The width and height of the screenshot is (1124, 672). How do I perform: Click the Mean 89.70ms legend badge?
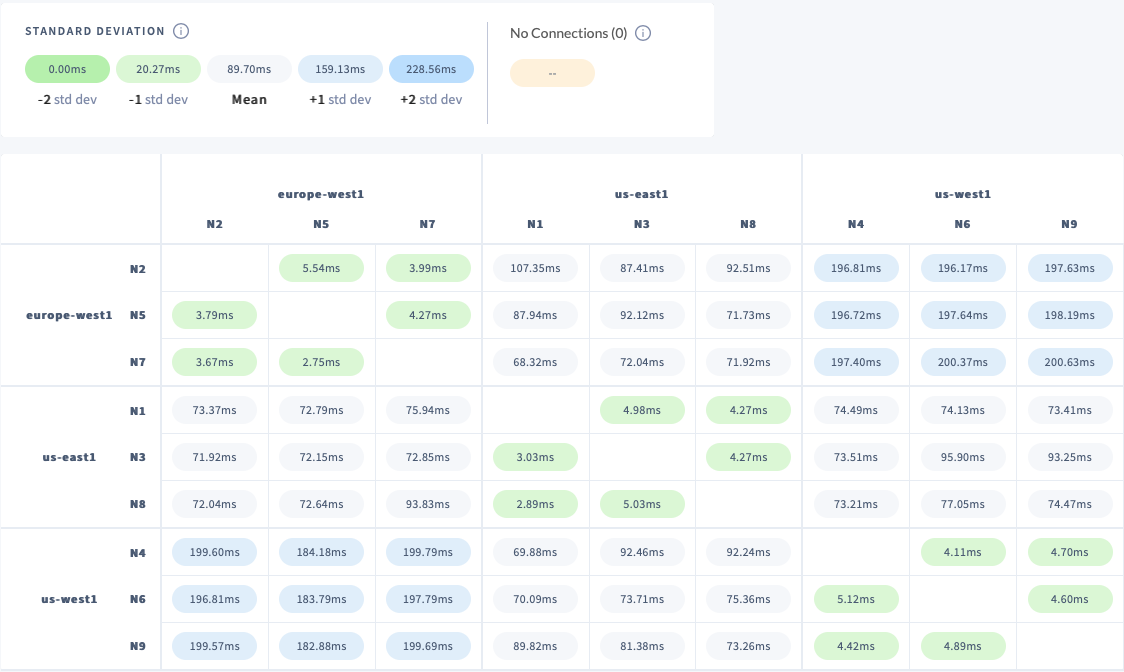point(249,69)
